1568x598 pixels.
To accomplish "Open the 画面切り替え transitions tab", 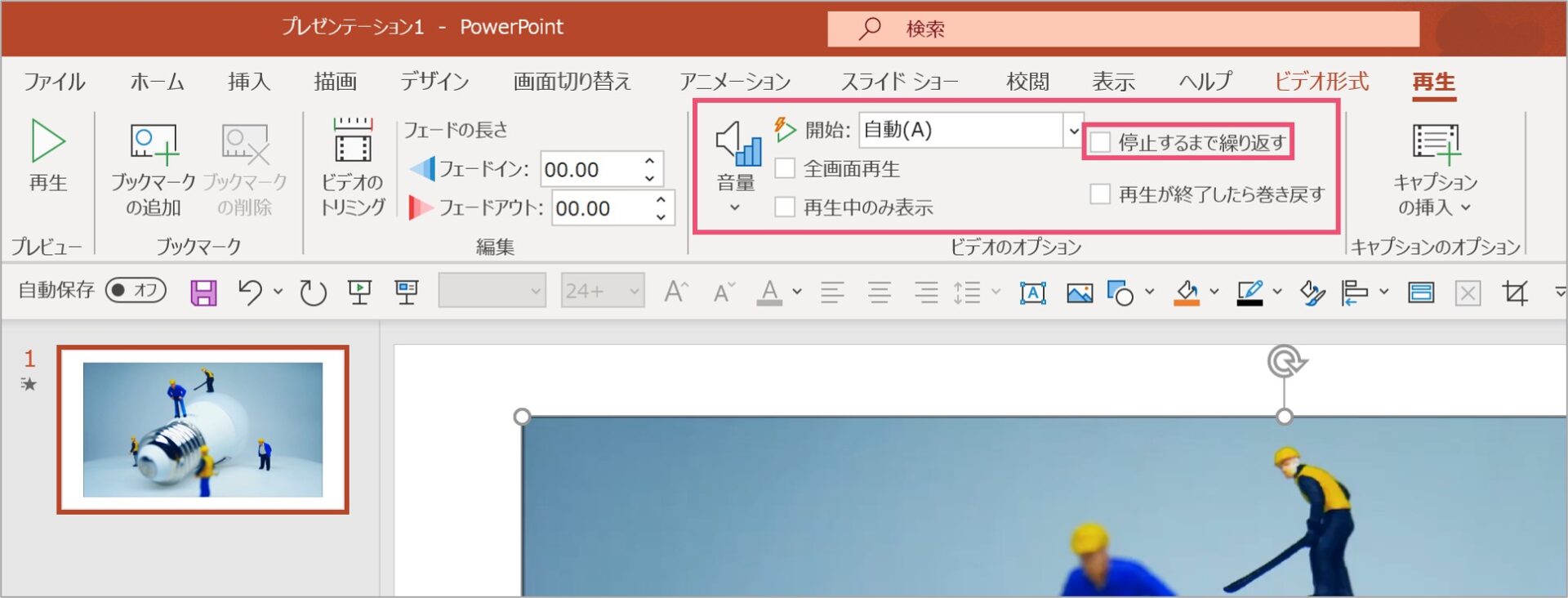I will coord(572,82).
